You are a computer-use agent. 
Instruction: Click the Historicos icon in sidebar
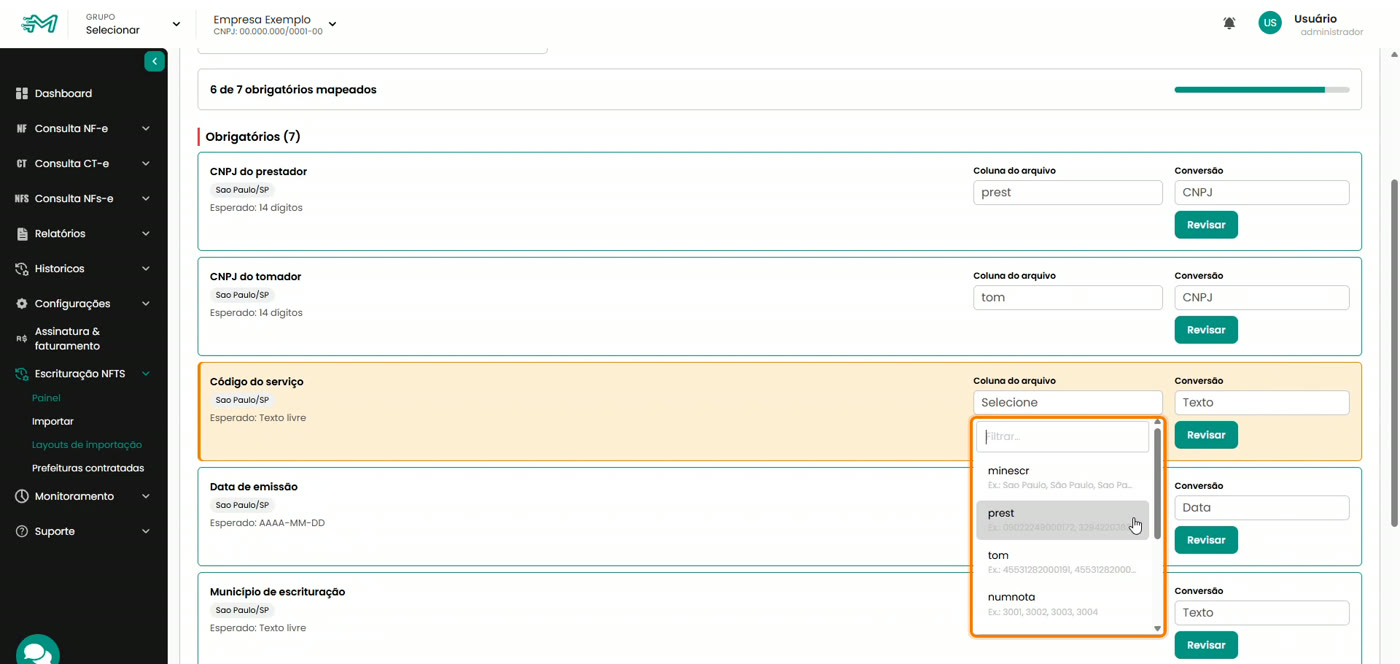[x=22, y=269]
